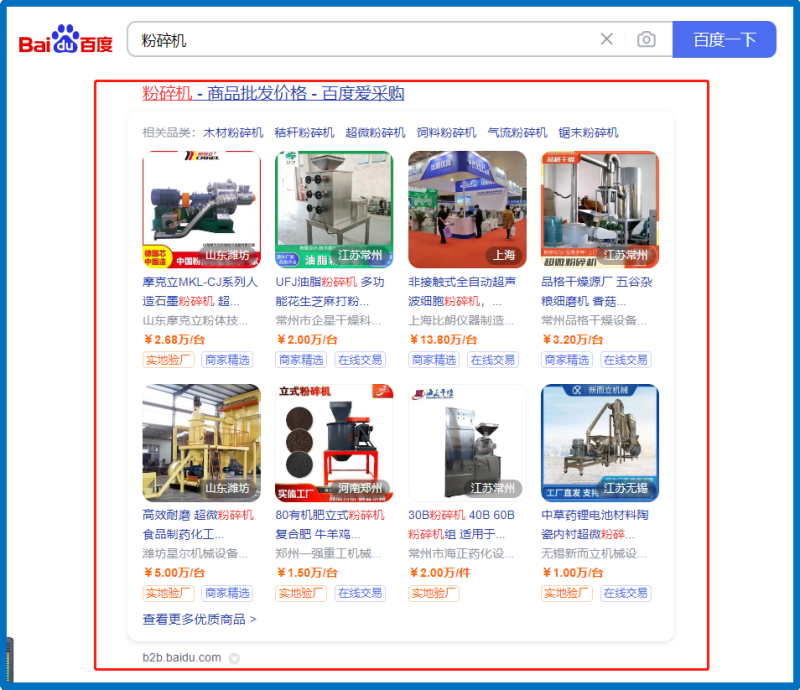Select the 木材粉碎机 related category
The height and width of the screenshot is (690, 800).
pos(233,132)
